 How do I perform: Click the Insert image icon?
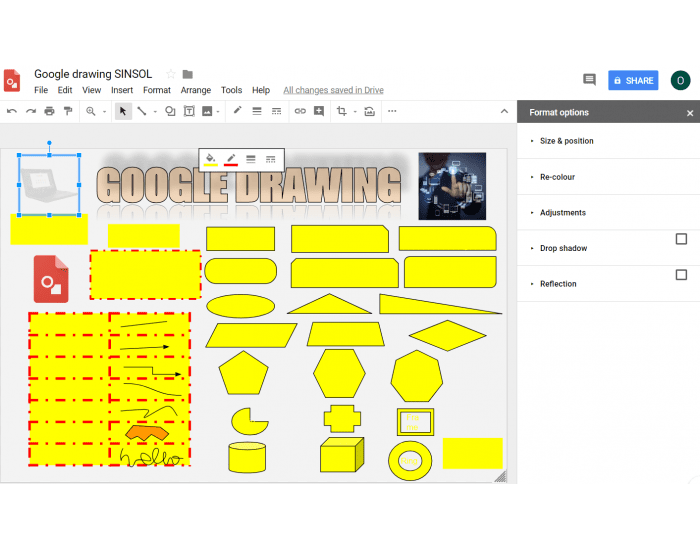(207, 111)
